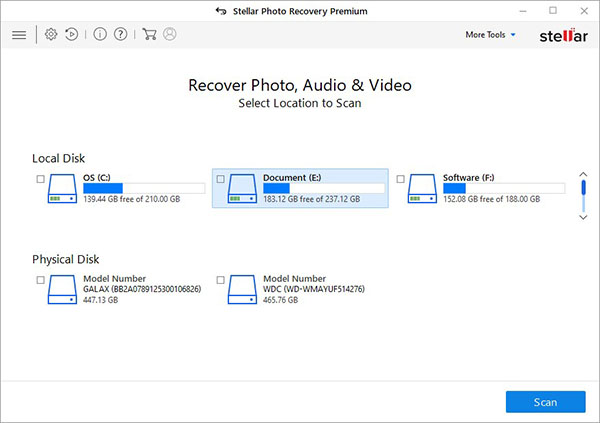Click the resume recovery icon

[x=72, y=34]
